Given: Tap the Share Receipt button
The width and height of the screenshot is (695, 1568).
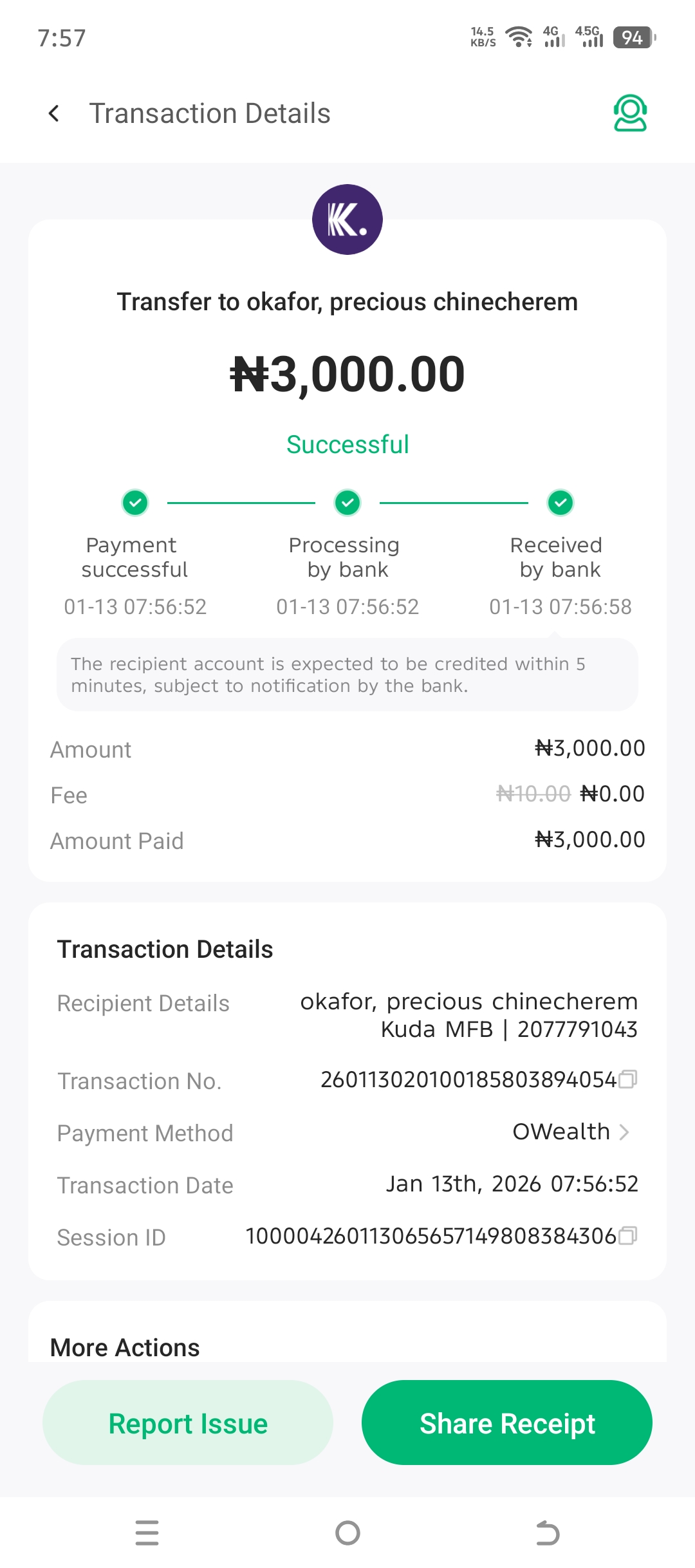Looking at the screenshot, I should [x=507, y=1423].
